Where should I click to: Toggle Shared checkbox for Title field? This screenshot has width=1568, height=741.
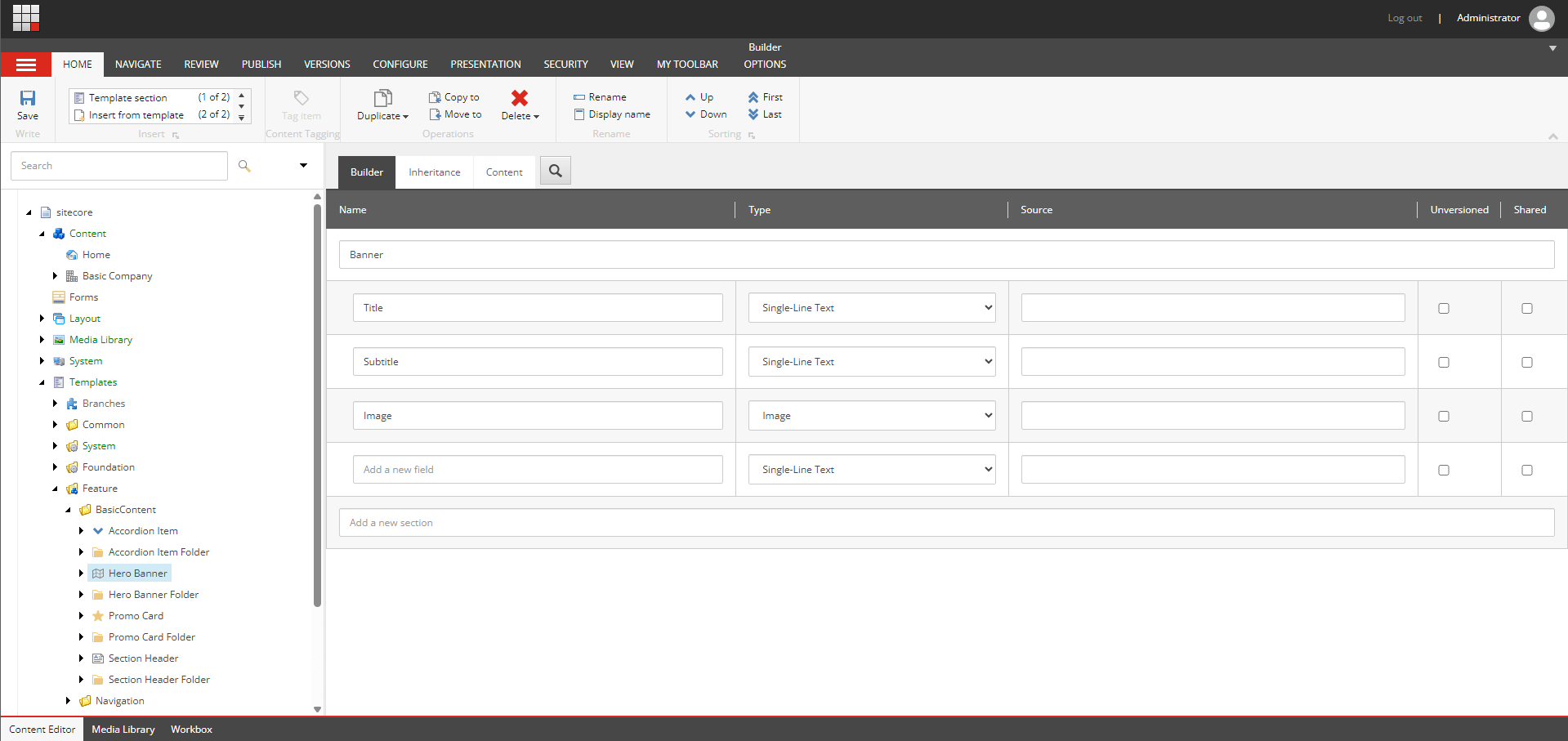click(x=1527, y=309)
